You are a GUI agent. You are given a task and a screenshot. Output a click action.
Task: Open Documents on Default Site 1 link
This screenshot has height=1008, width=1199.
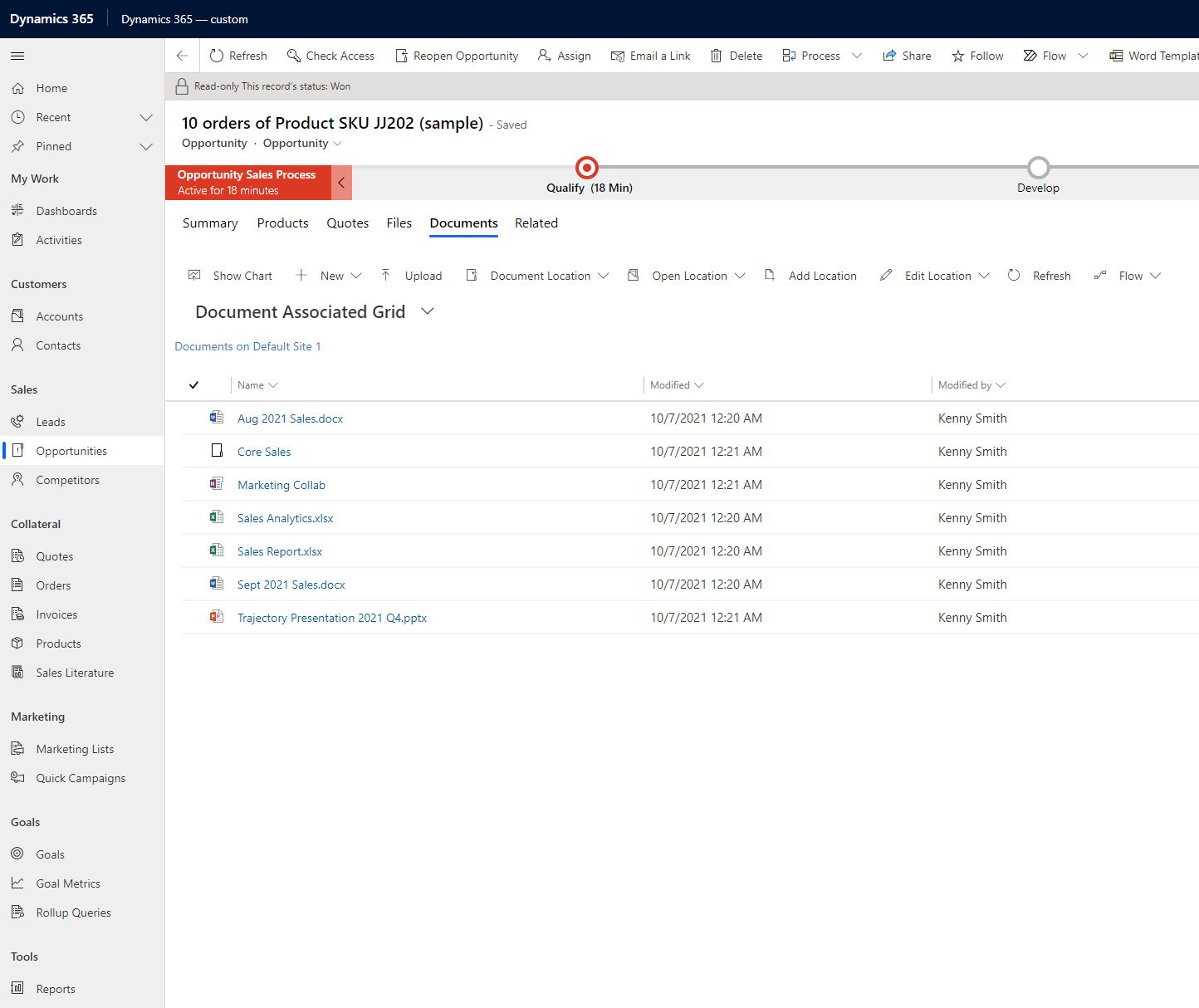point(247,346)
